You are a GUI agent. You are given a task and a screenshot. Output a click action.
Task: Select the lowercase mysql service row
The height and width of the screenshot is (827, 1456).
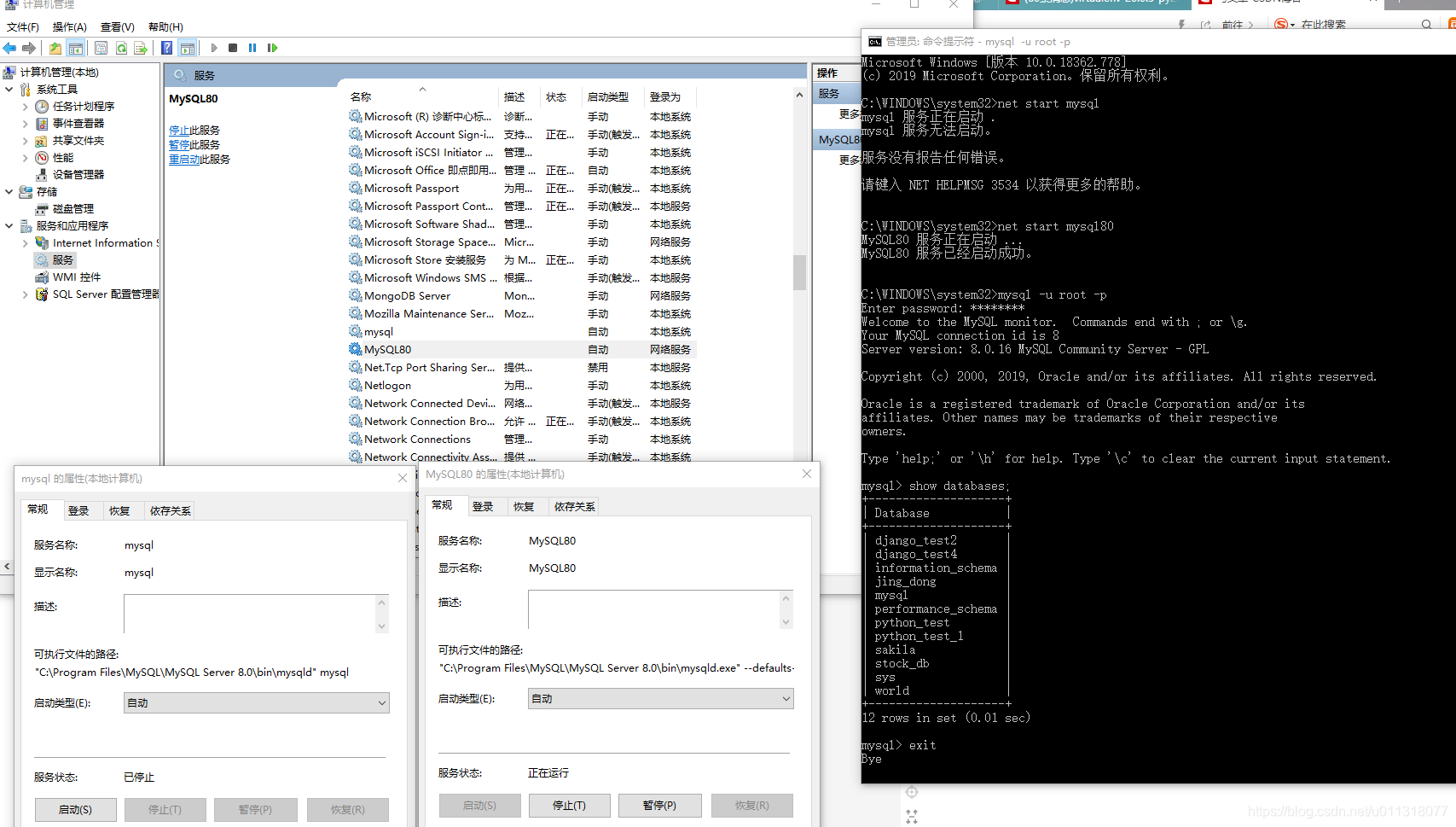520,331
